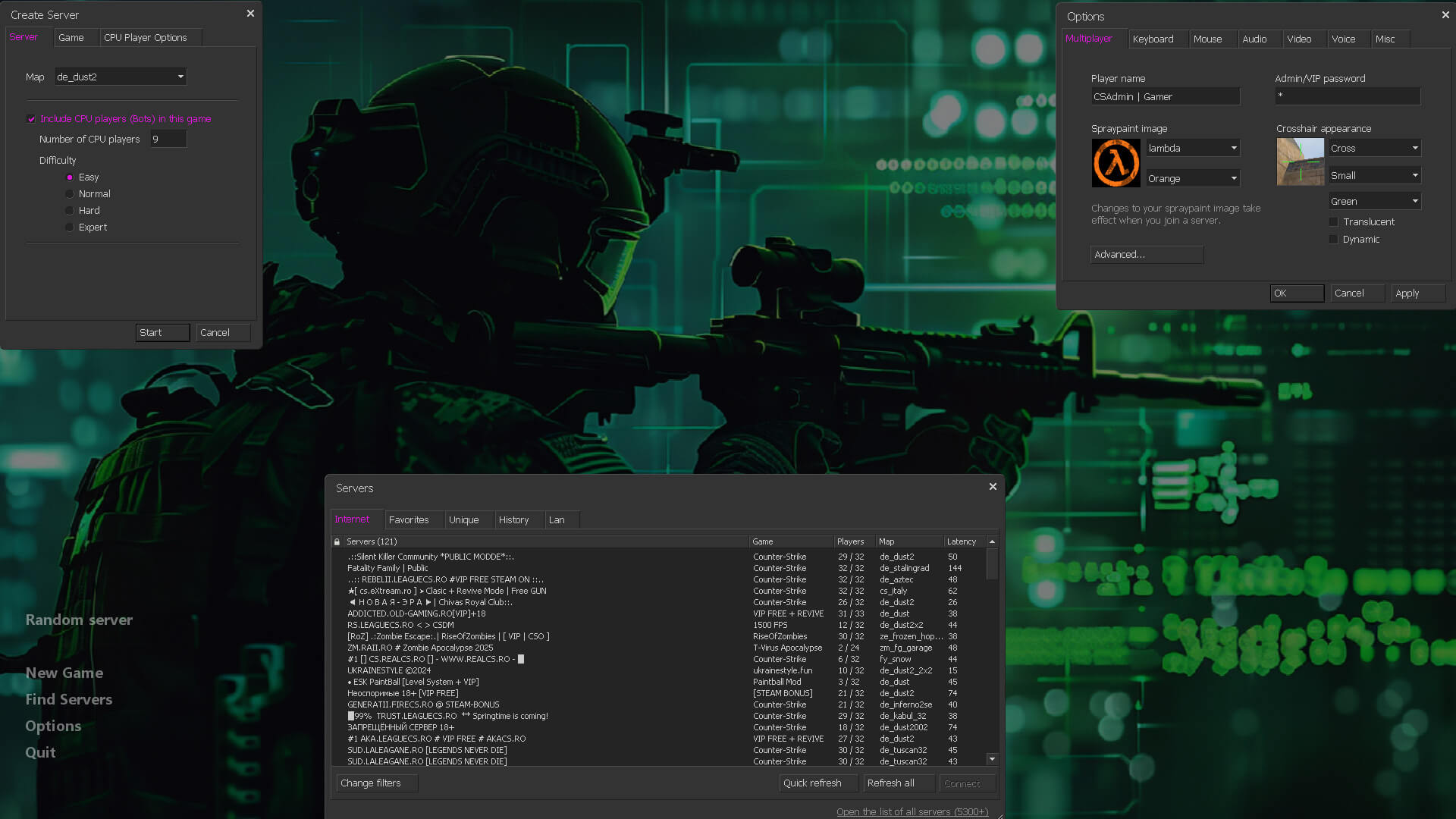Image resolution: width=1456 pixels, height=819 pixels.
Task: Click the lambda spraypaint preview image
Action: [x=1116, y=163]
